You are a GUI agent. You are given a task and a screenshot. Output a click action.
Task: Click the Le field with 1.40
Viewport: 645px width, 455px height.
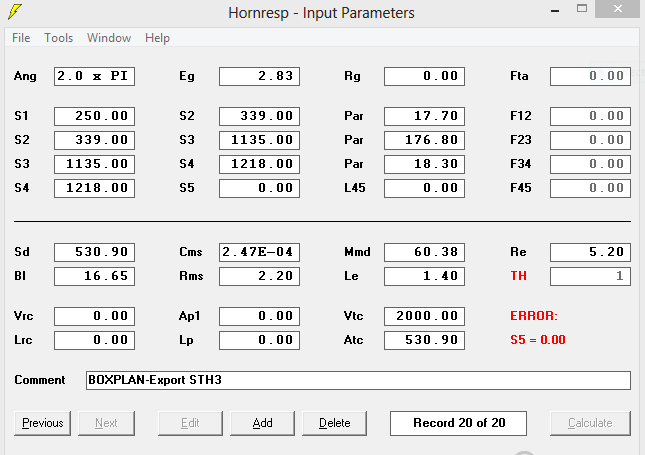(425, 276)
